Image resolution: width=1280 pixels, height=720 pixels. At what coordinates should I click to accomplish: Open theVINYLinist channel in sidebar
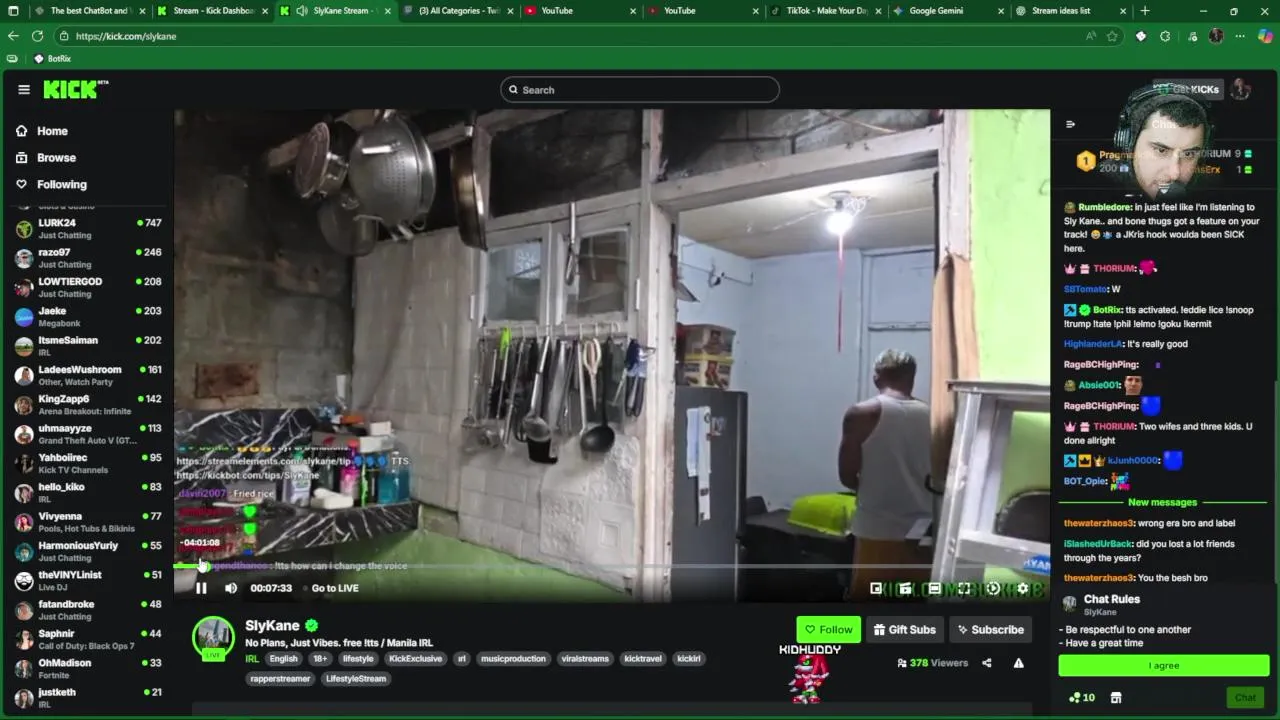87,581
